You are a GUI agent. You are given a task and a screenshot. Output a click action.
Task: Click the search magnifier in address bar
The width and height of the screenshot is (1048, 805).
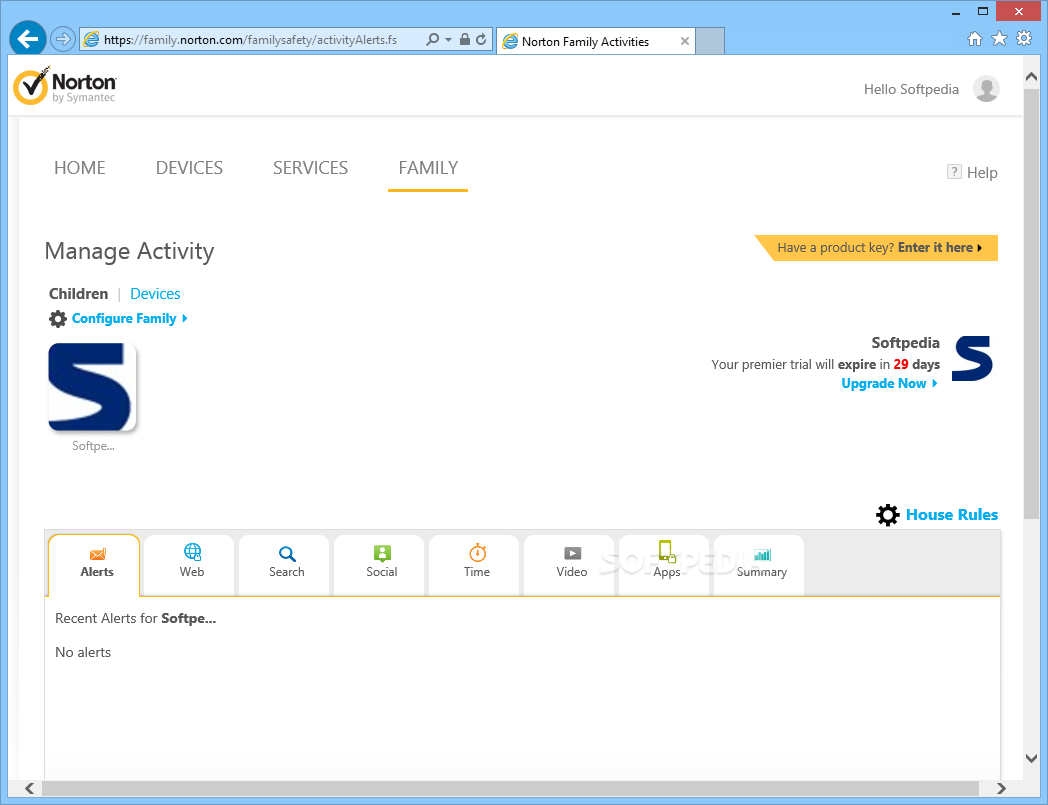point(432,39)
